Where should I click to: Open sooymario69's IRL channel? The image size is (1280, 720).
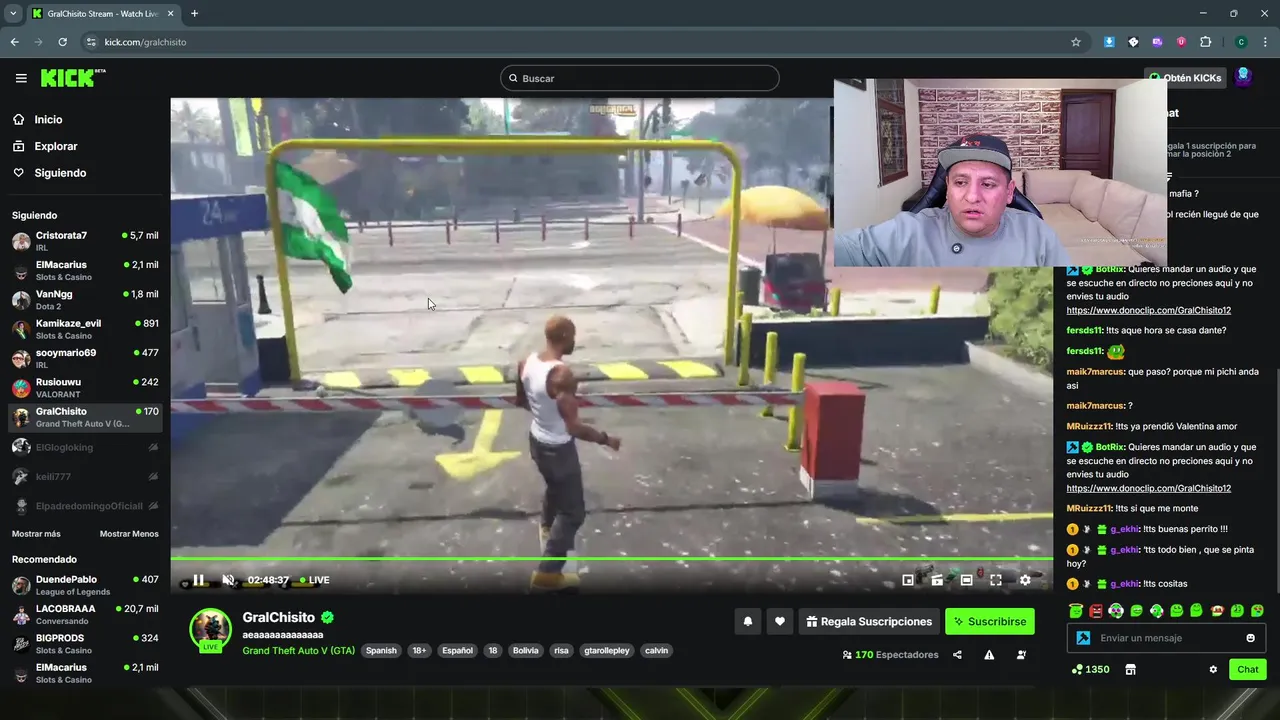[85, 358]
